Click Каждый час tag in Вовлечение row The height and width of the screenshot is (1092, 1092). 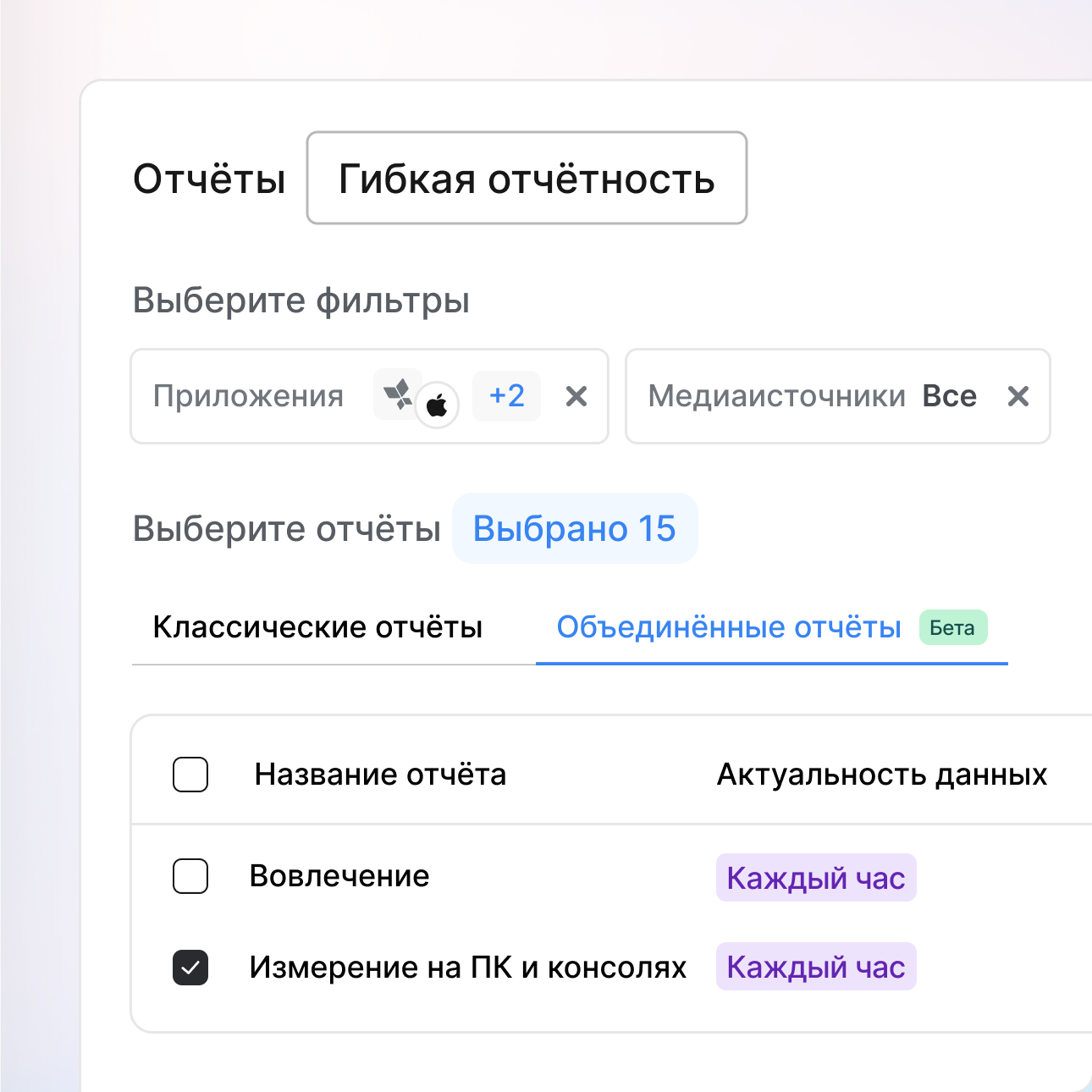coord(816,878)
